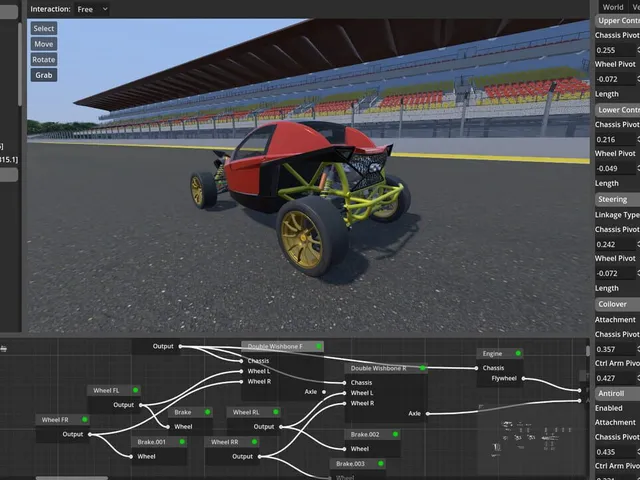This screenshot has height=480, width=640.
Task: Toggle the green dot on Double Wishbone F node
Action: point(319,347)
